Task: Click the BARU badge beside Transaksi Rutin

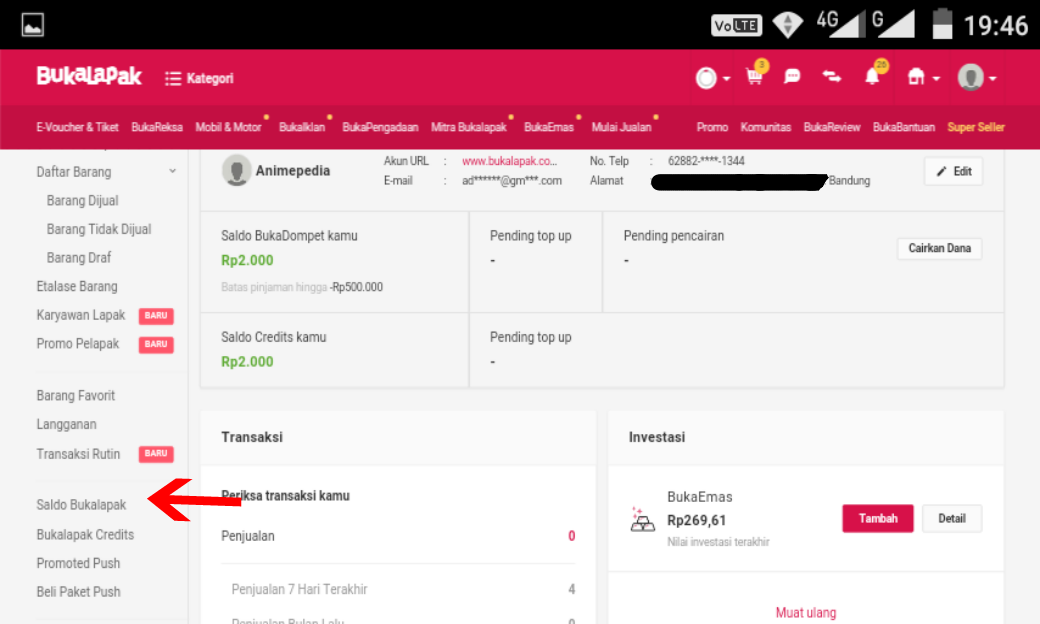Action: [156, 454]
